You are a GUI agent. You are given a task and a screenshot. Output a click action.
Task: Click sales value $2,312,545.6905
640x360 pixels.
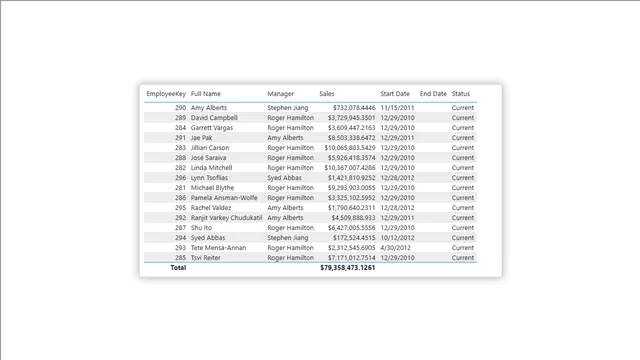tap(351, 248)
